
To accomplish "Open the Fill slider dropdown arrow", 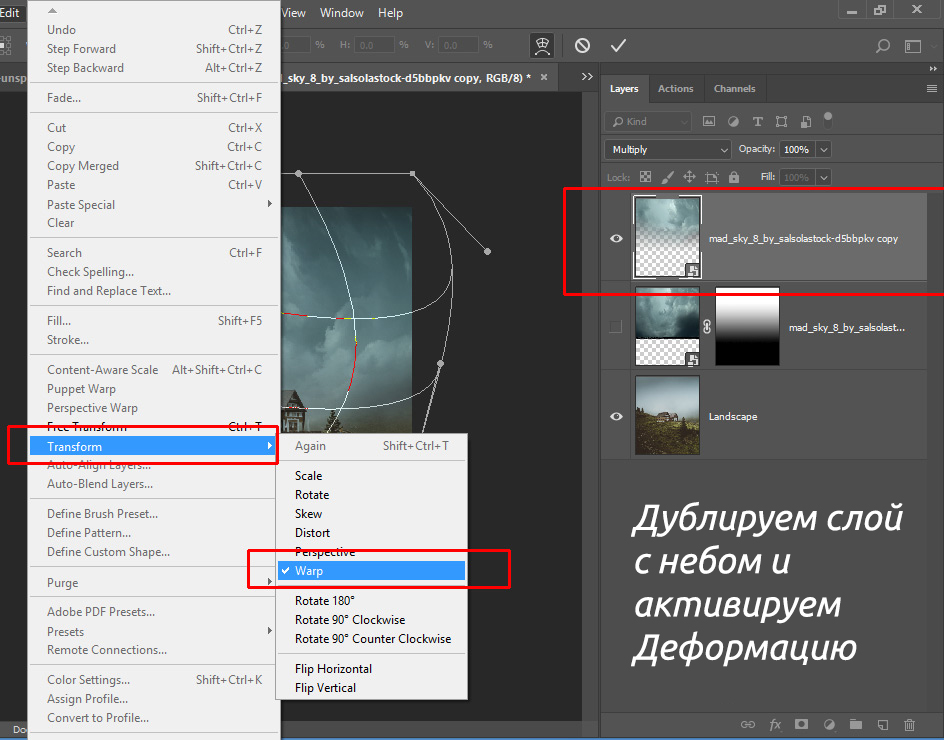I will tap(824, 177).
